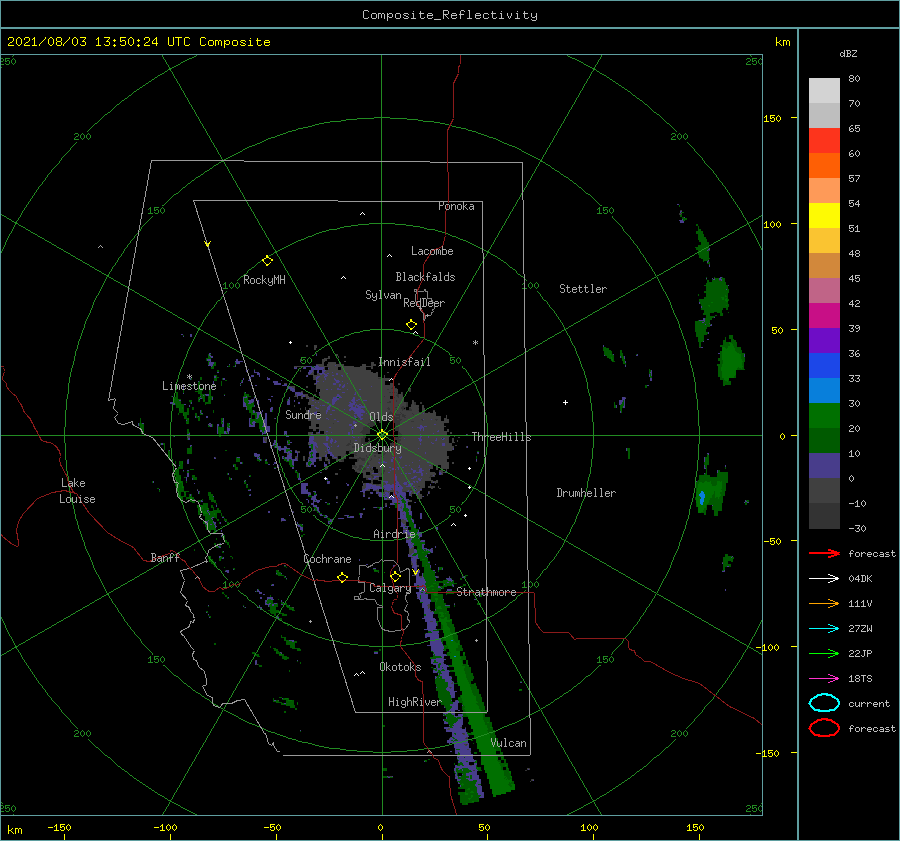
Task: Click the Airdrie city label
Action: click(394, 534)
